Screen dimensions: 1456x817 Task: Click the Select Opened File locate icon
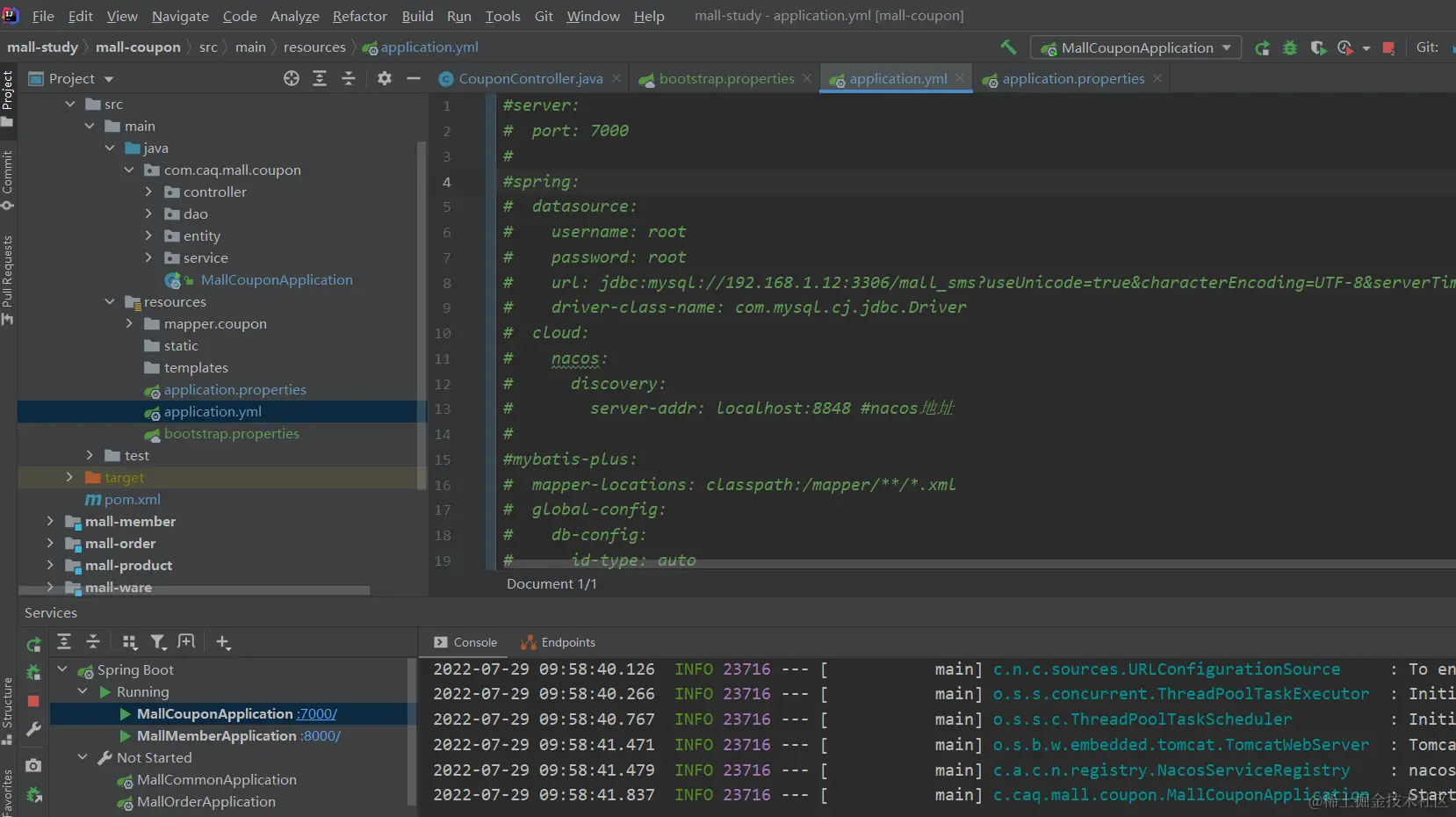click(x=292, y=79)
